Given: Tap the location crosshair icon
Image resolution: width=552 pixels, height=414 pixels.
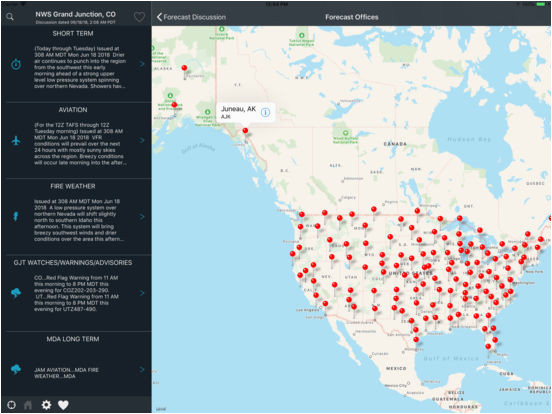Looking at the screenshot, I should click(x=11, y=405).
